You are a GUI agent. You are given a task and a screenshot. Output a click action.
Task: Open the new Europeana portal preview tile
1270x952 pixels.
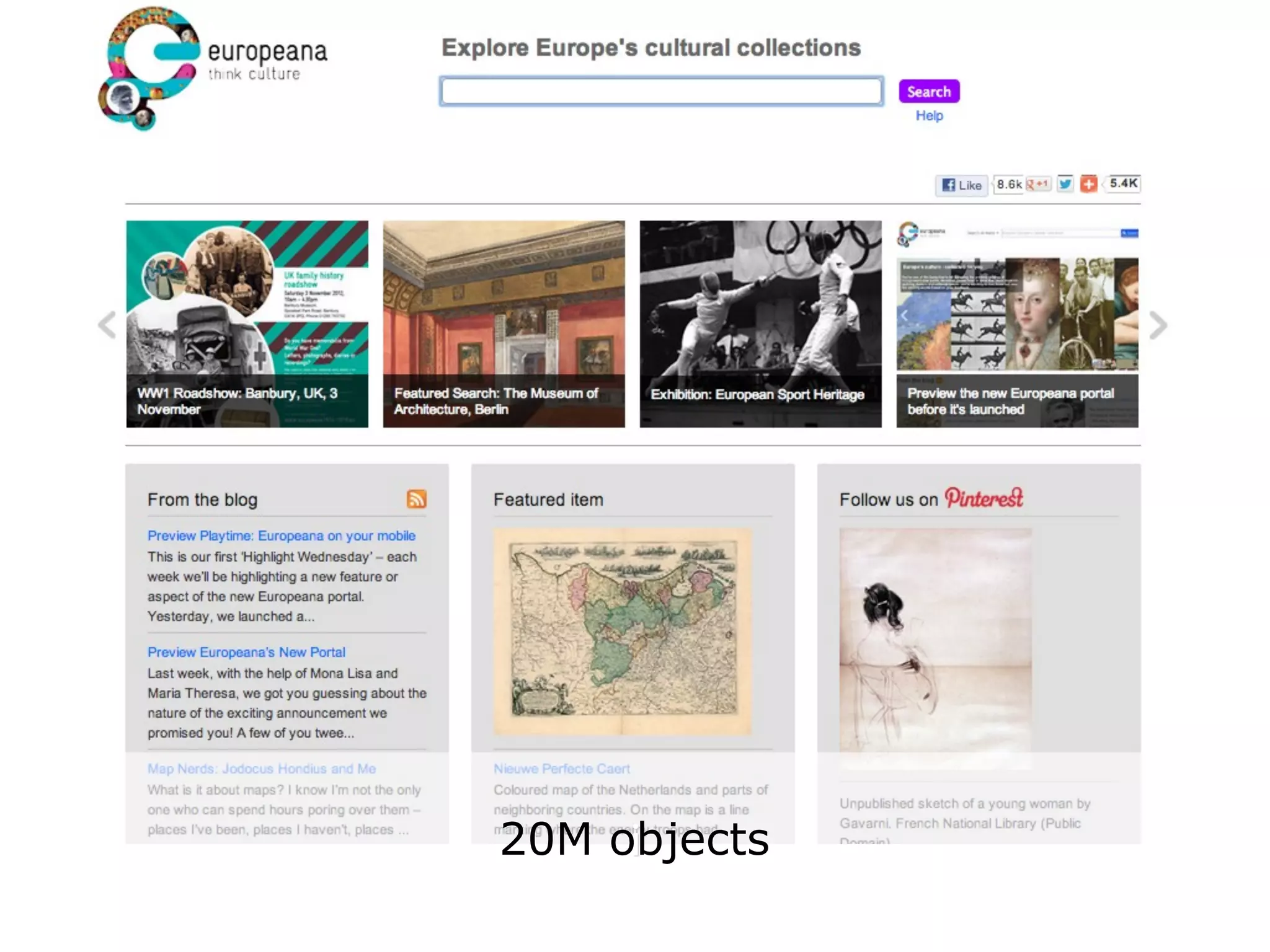[1017, 324]
